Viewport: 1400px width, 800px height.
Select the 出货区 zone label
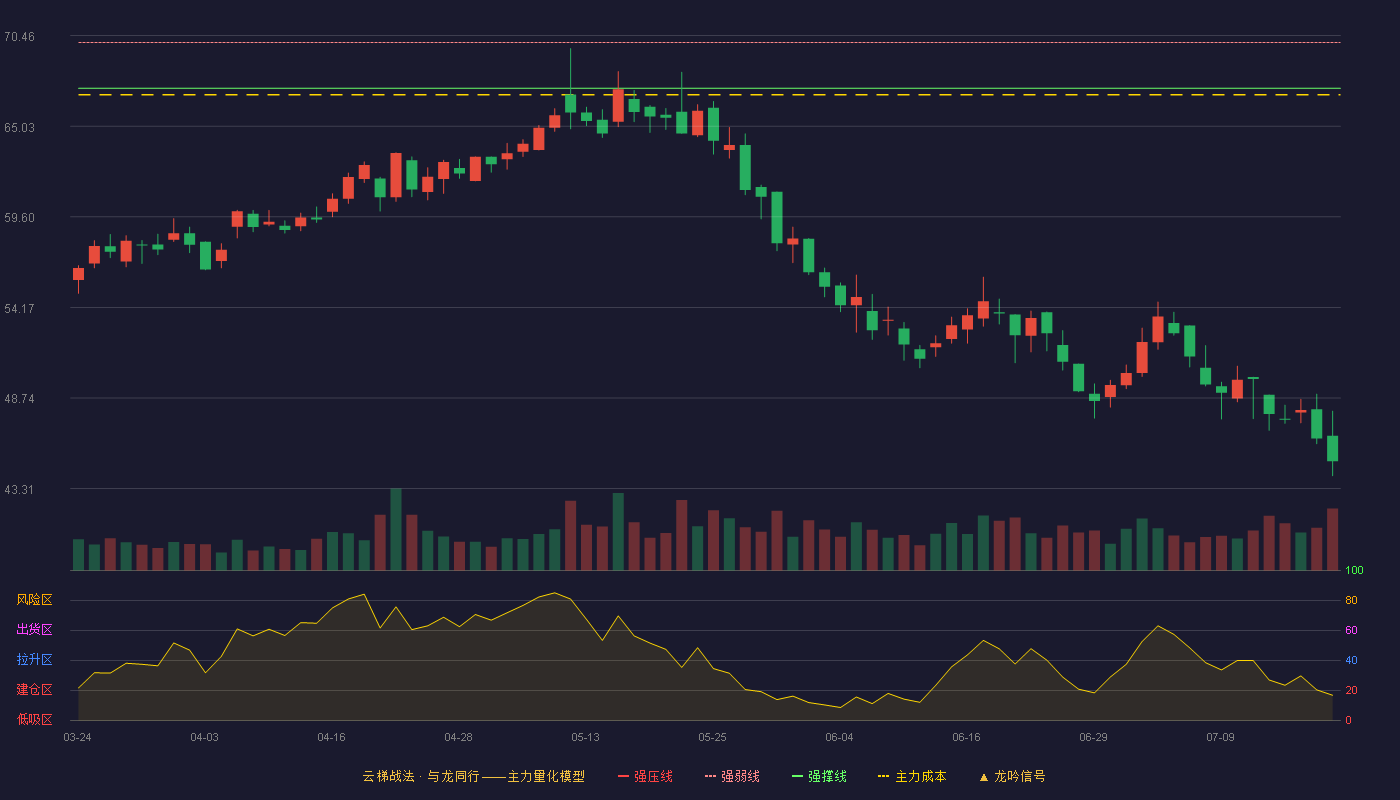coord(34,630)
